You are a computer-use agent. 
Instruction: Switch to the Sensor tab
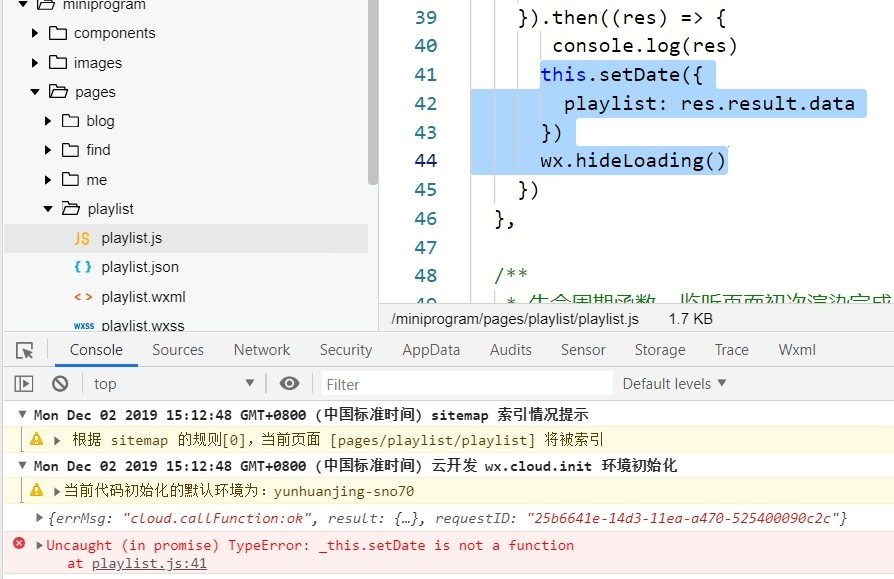(x=583, y=350)
